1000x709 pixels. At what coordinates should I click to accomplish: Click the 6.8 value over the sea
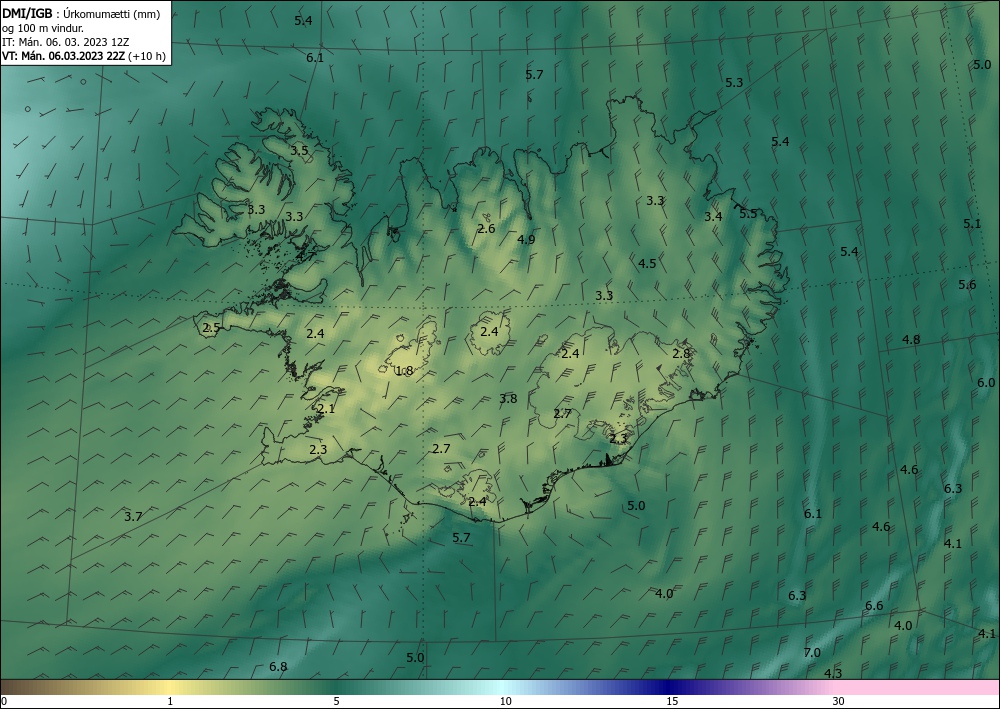tap(278, 667)
